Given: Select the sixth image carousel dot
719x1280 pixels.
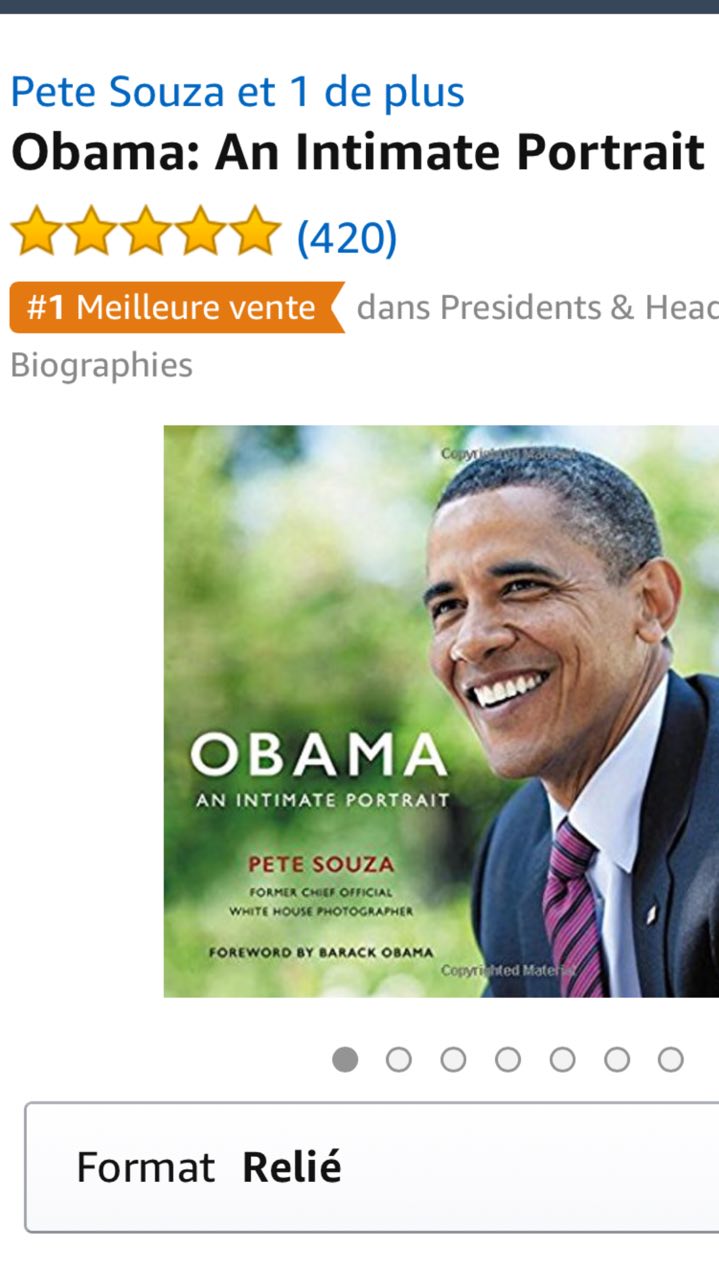Looking at the screenshot, I should coord(617,1060).
